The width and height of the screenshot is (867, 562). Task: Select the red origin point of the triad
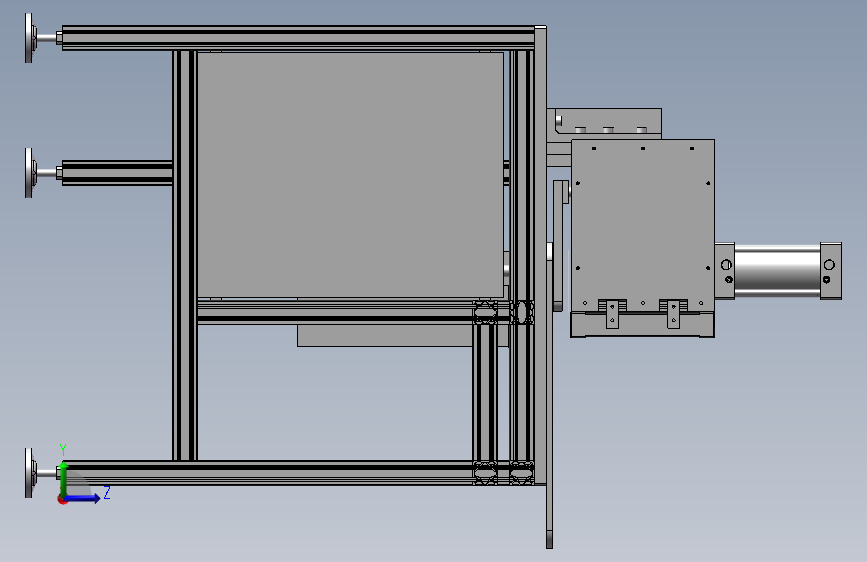point(62,500)
